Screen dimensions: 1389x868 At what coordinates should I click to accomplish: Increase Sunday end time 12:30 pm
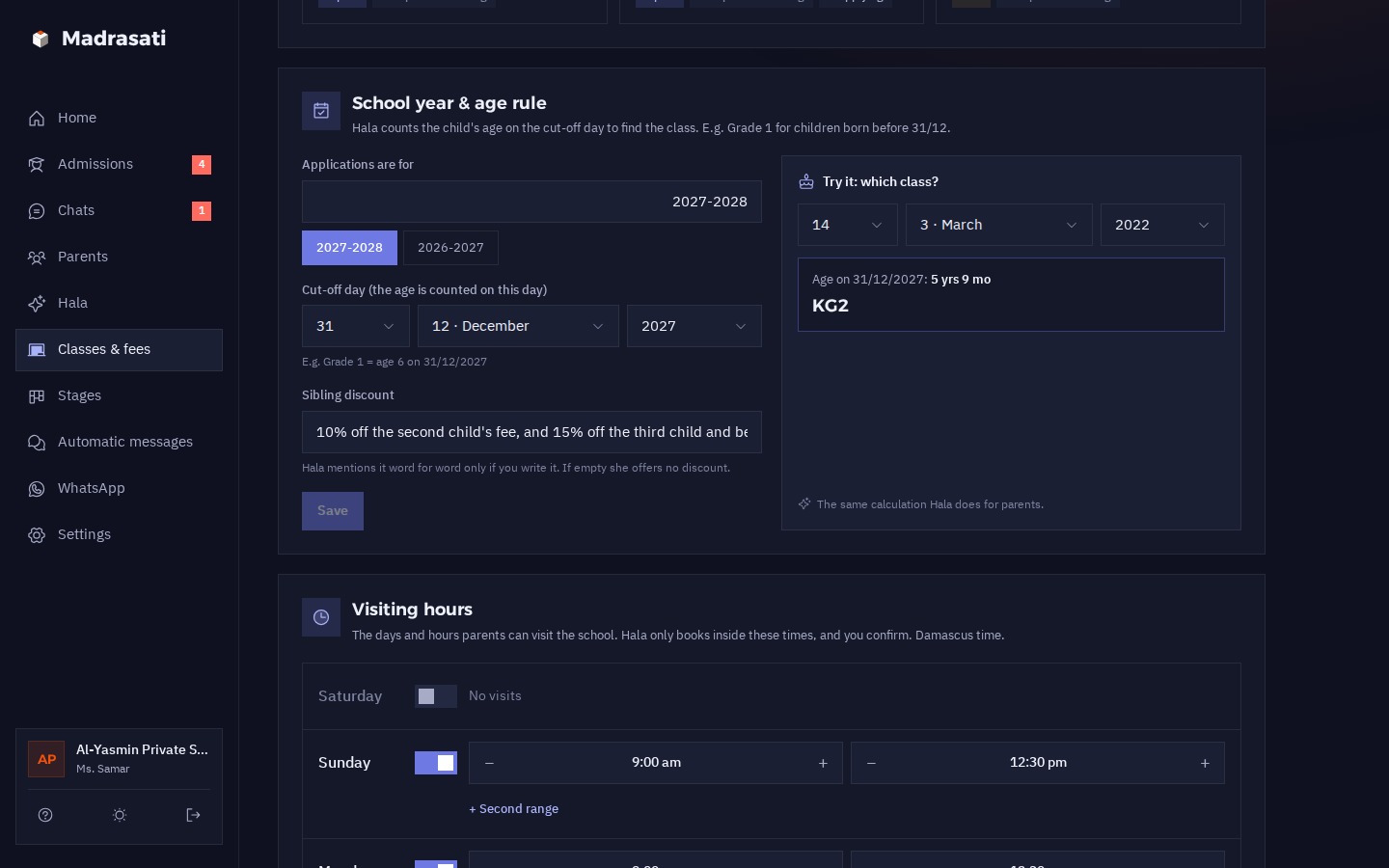[x=1205, y=763]
